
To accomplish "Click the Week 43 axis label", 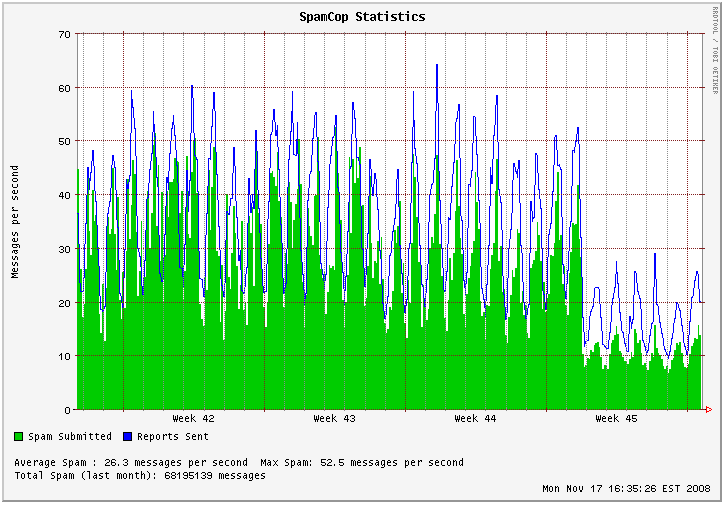I will tap(334, 419).
